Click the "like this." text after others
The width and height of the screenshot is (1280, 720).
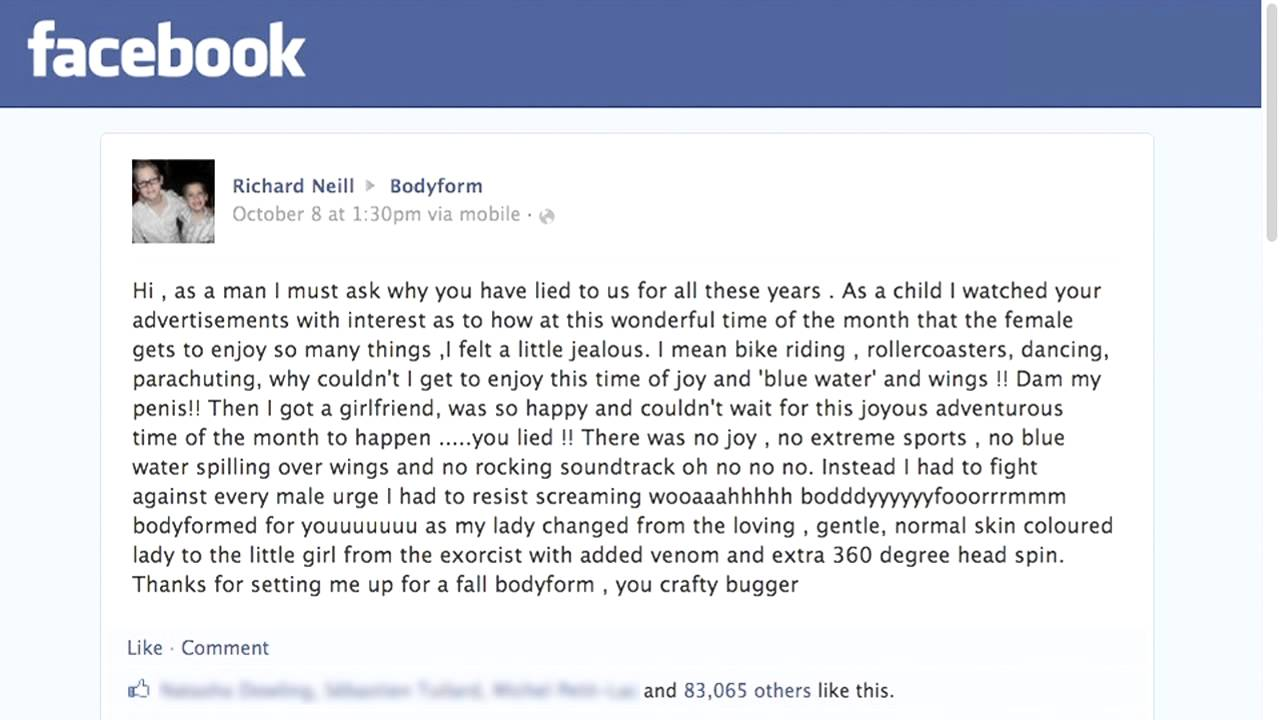pos(855,690)
